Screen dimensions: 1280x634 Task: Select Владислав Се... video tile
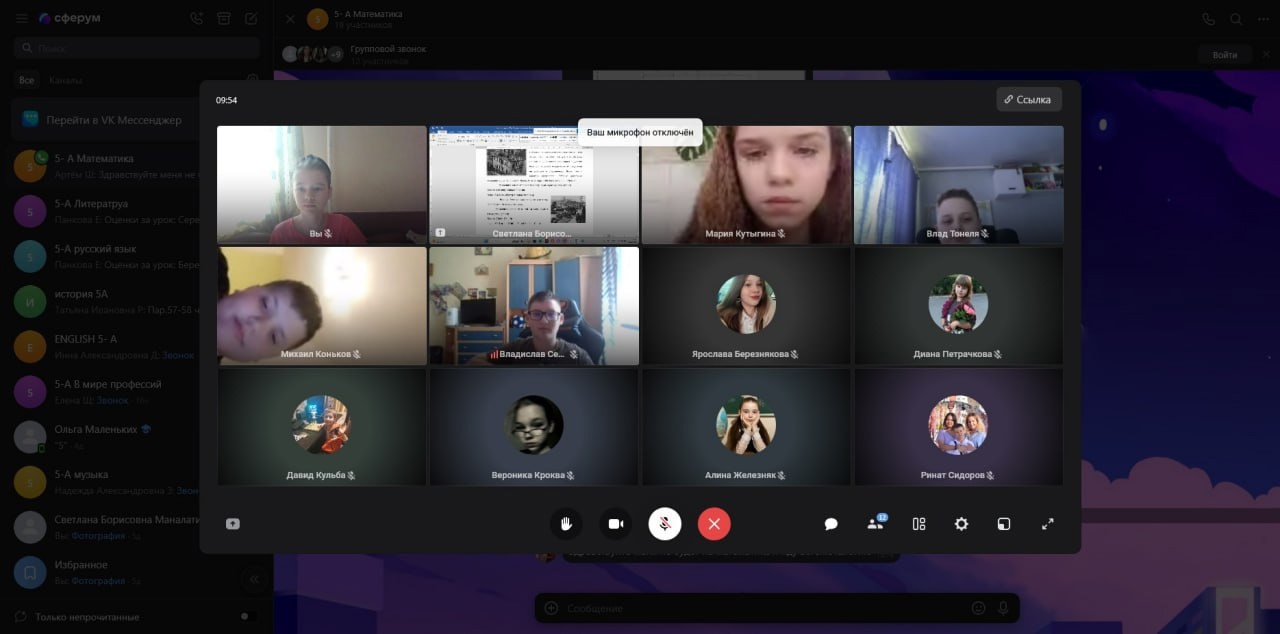click(x=534, y=306)
